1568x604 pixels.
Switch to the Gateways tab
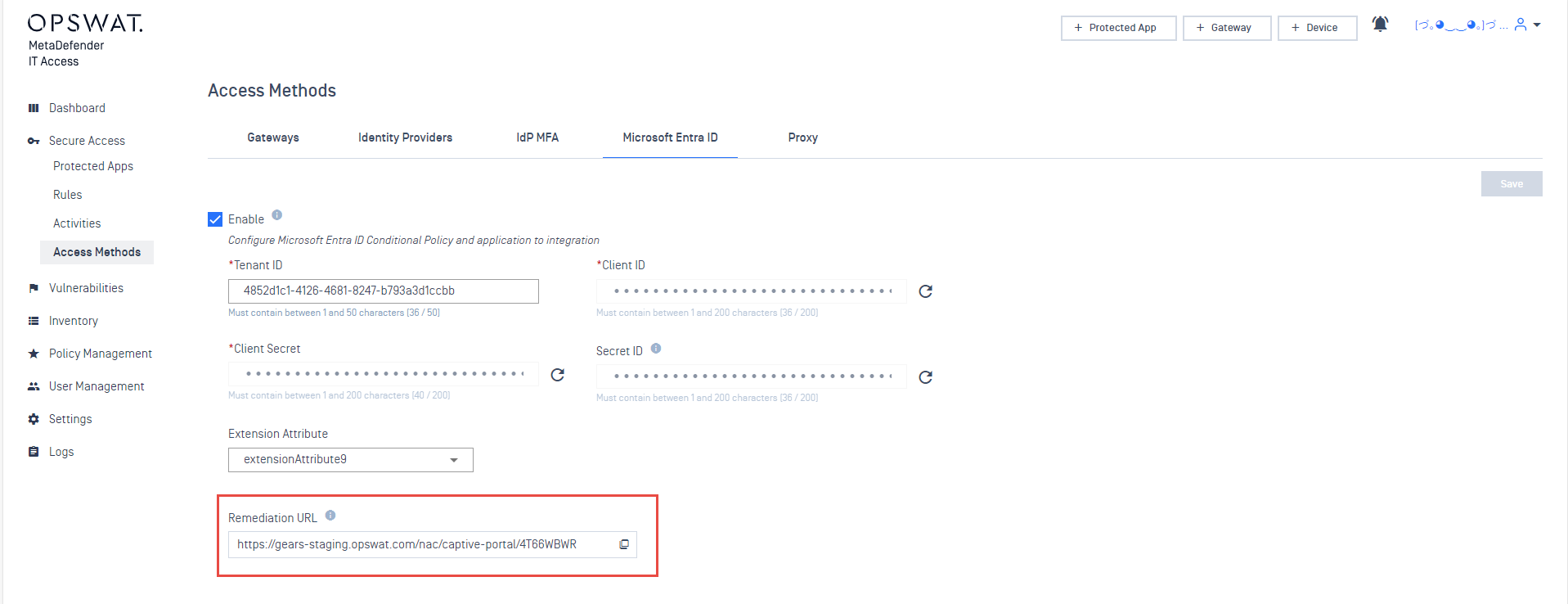click(x=273, y=137)
